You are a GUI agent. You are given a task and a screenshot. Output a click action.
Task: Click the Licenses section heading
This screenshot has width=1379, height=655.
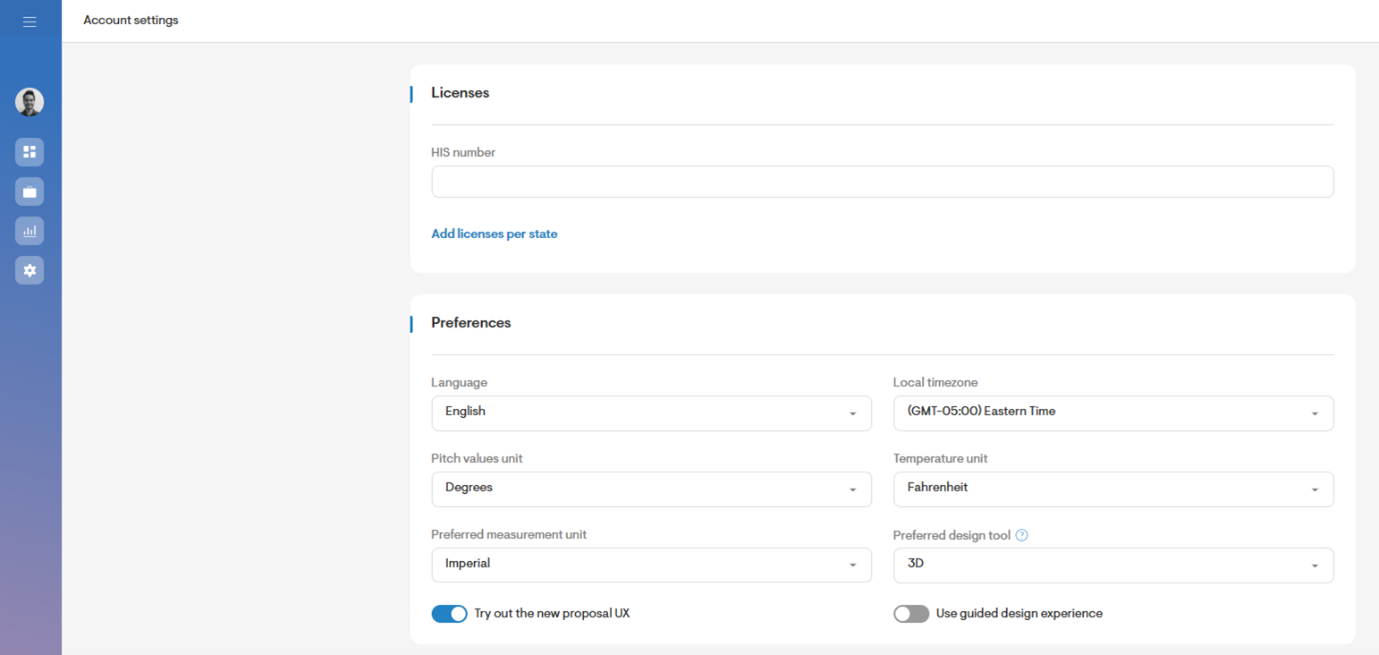click(460, 93)
